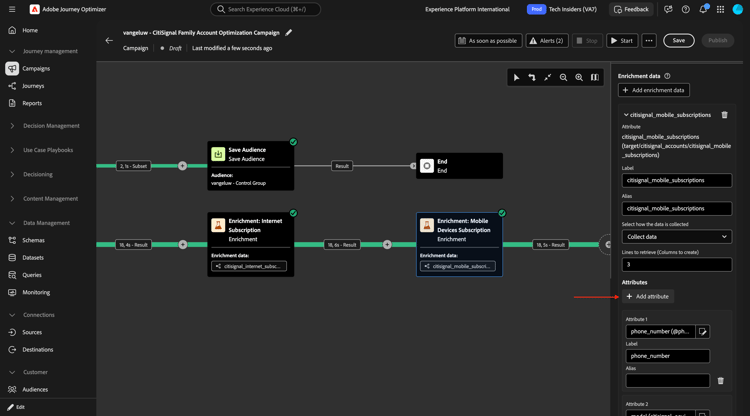Collapse the citisignal_mobile_subscriptions enrichment block

[x=626, y=115]
